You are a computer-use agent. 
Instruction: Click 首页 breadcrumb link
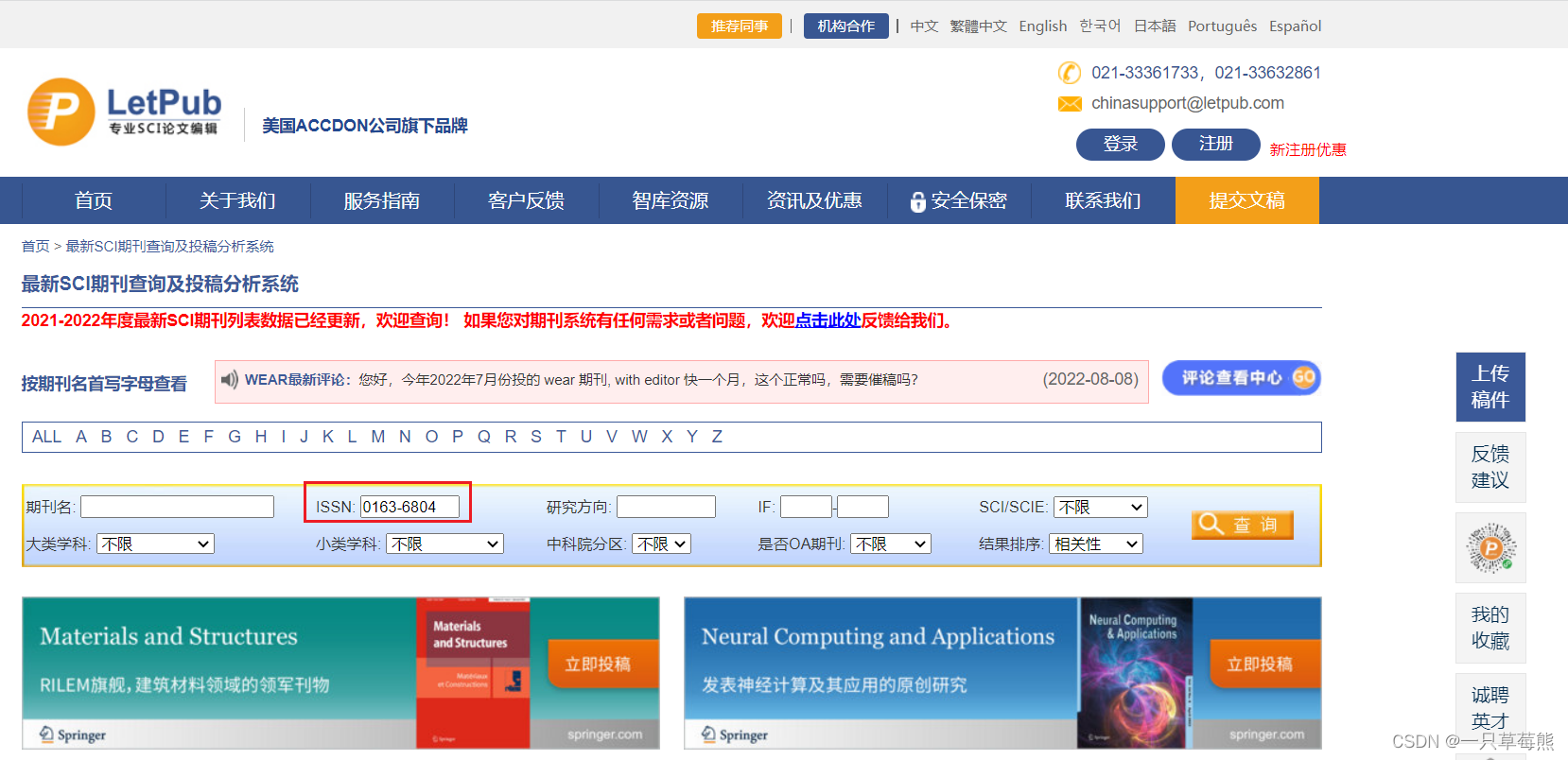pos(36,246)
